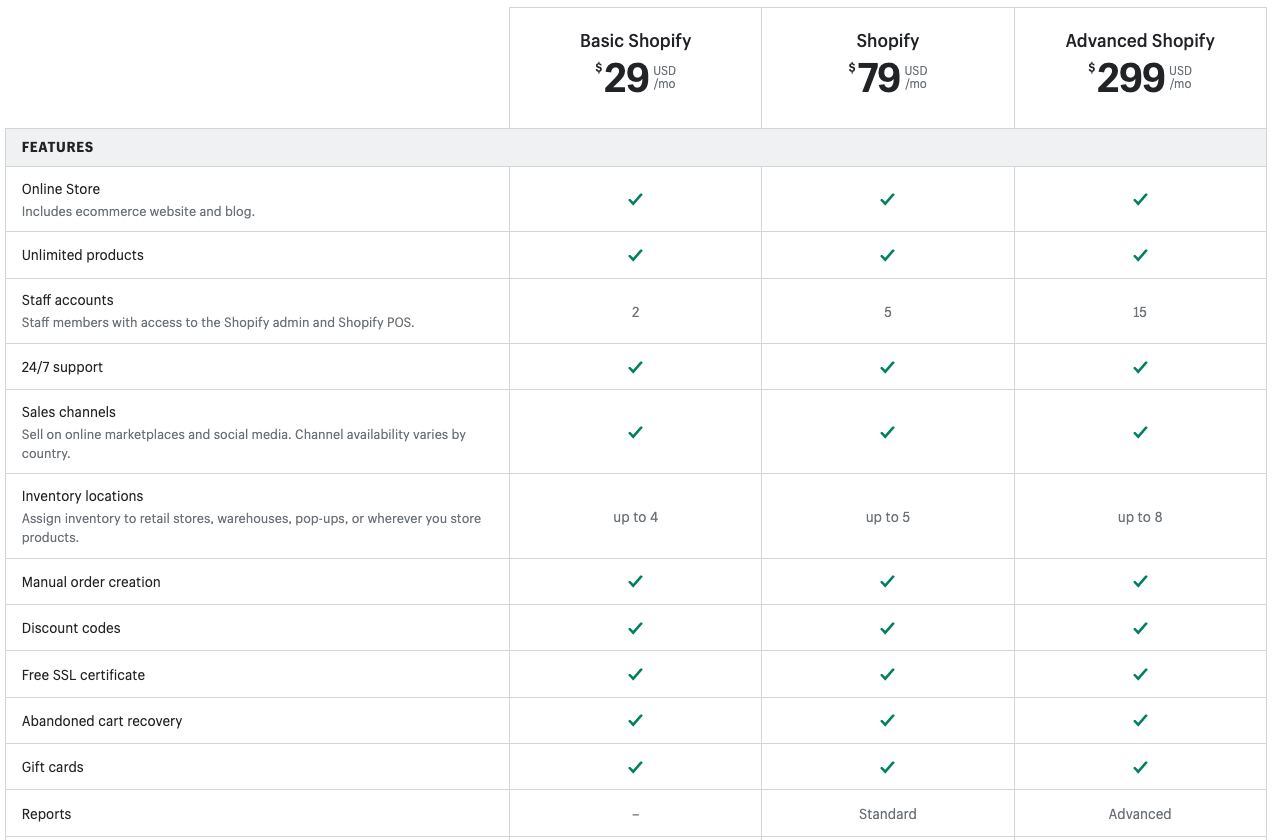
Task: Click Gift cards checkmark under Basic Shopify
Action: click(635, 767)
